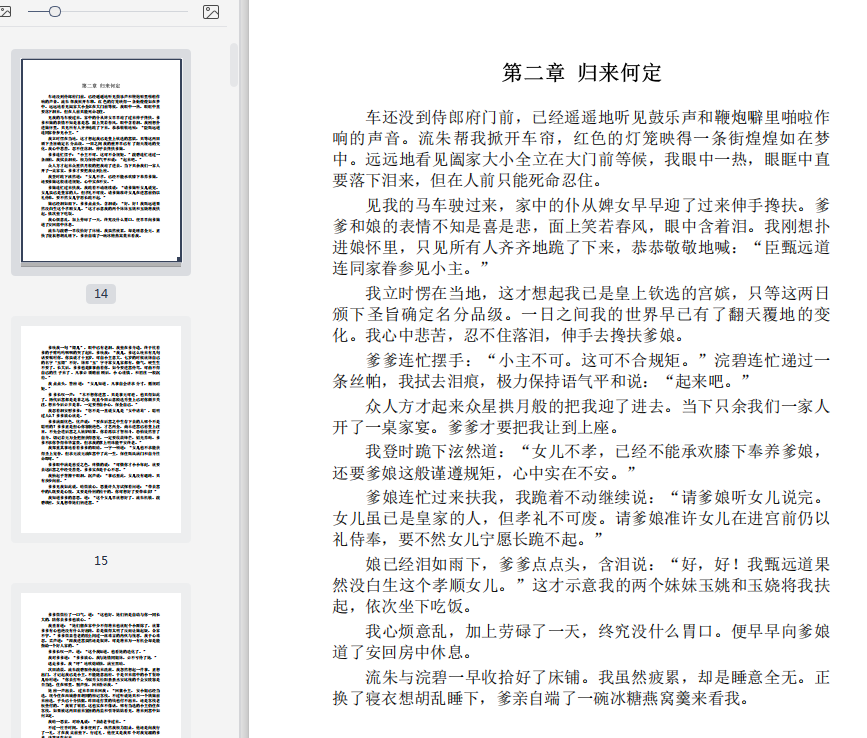Click the text 流朱与浣碧一早收拾好了床铺

(x=473, y=677)
